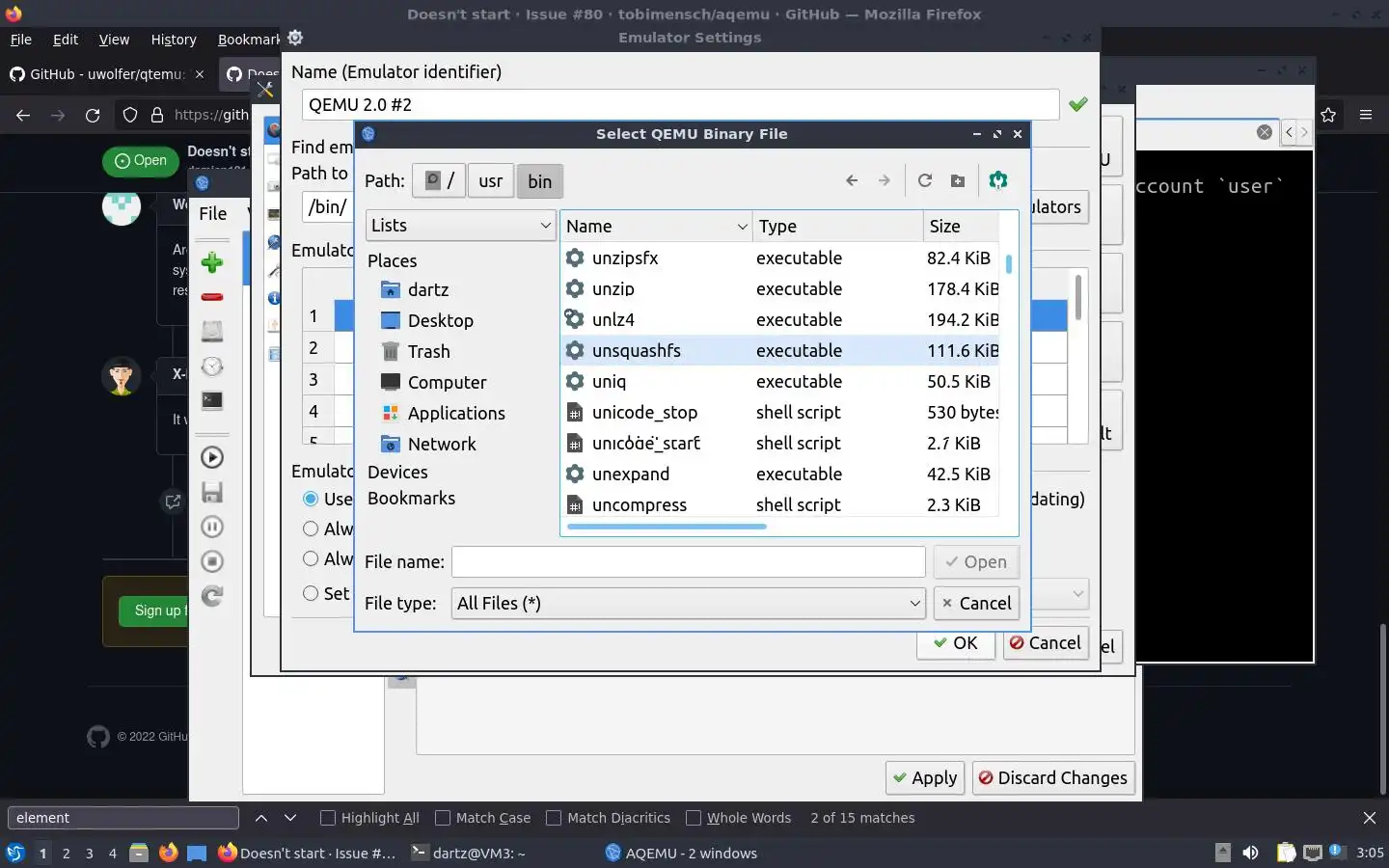The width and height of the screenshot is (1389, 868).
Task: Open the taskbar volume icon
Action: (x=1250, y=853)
